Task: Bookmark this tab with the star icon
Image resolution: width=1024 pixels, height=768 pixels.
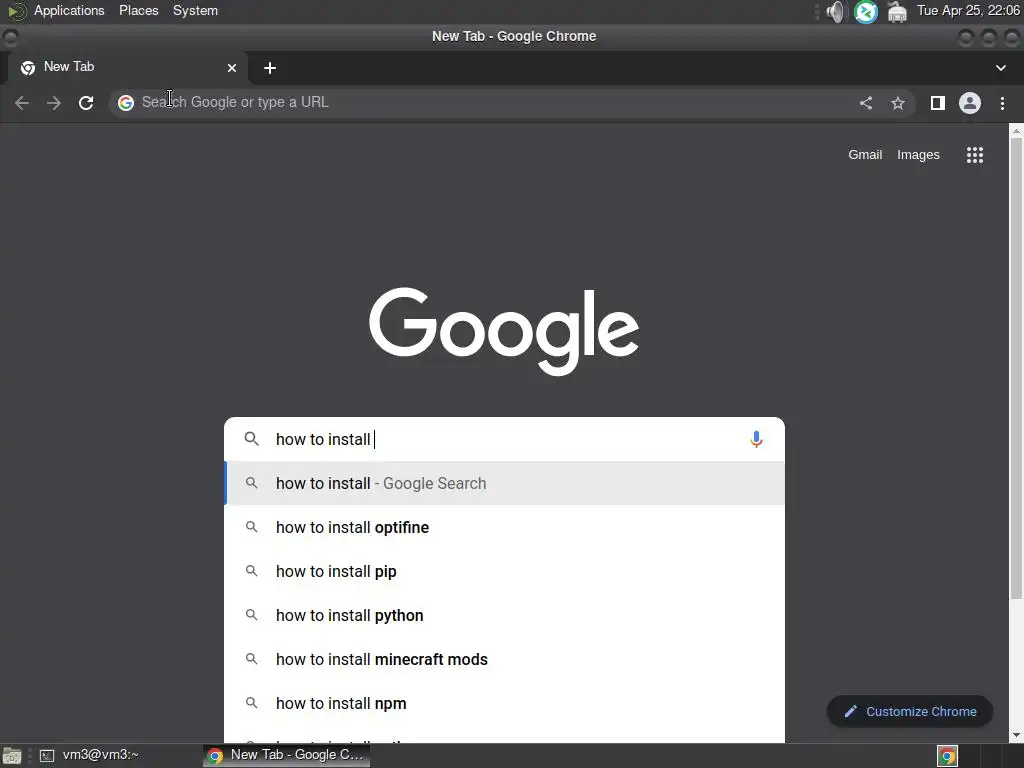Action: (898, 103)
